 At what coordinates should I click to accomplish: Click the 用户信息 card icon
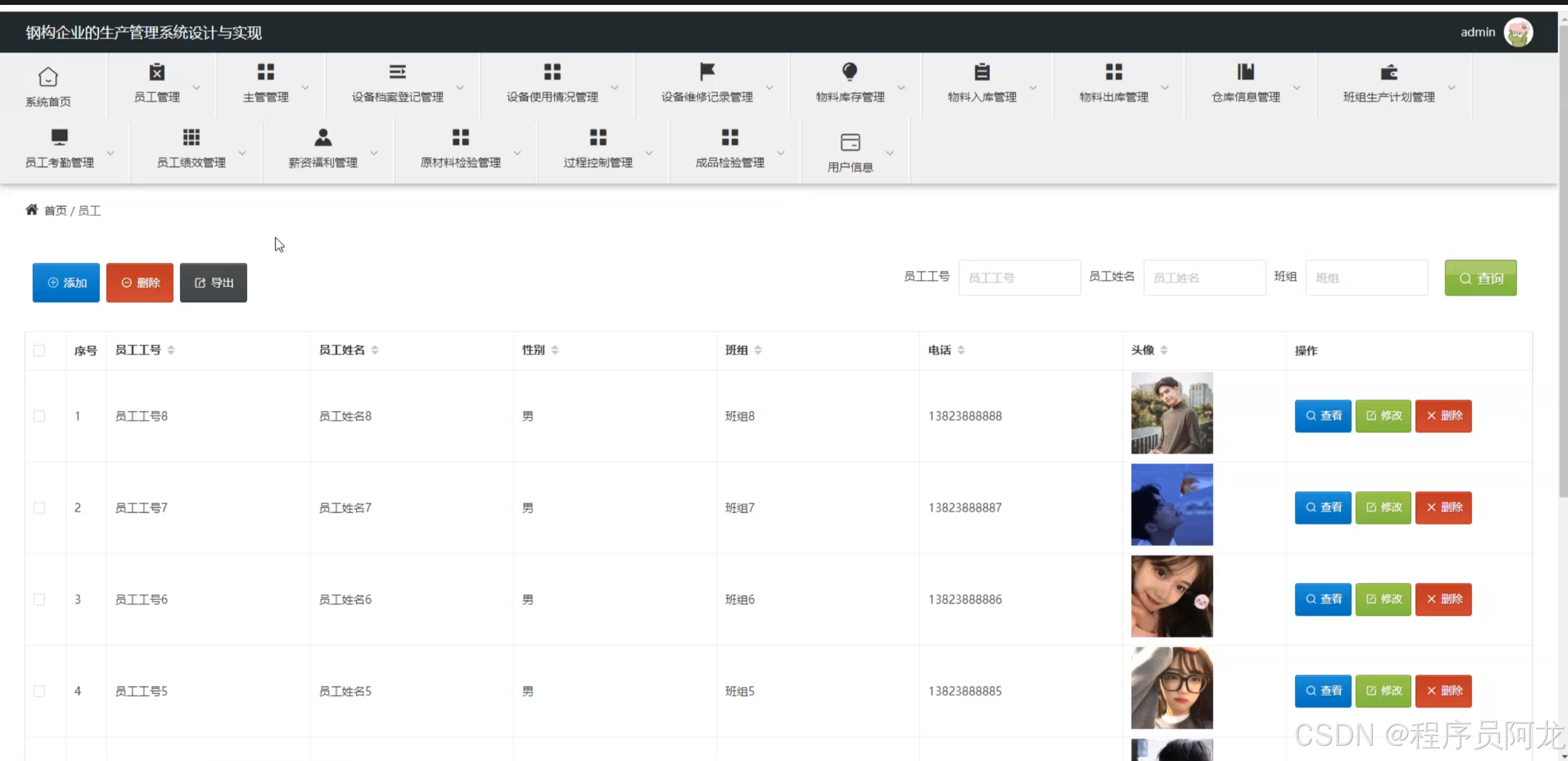tap(850, 142)
